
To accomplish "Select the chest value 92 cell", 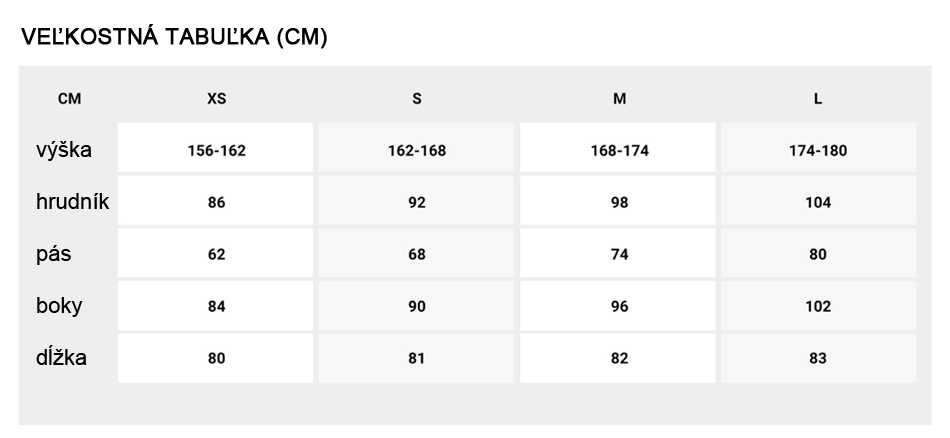I will (x=416, y=201).
